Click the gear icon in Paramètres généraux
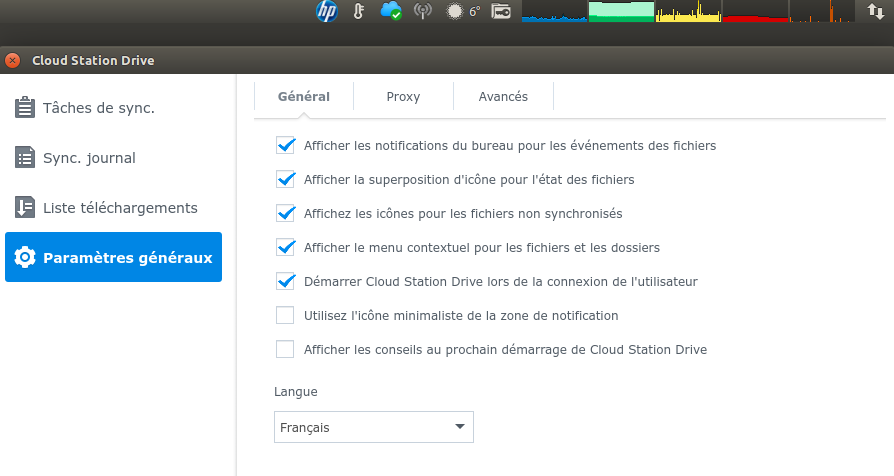Viewport: 894px width, 476px height. click(25, 258)
